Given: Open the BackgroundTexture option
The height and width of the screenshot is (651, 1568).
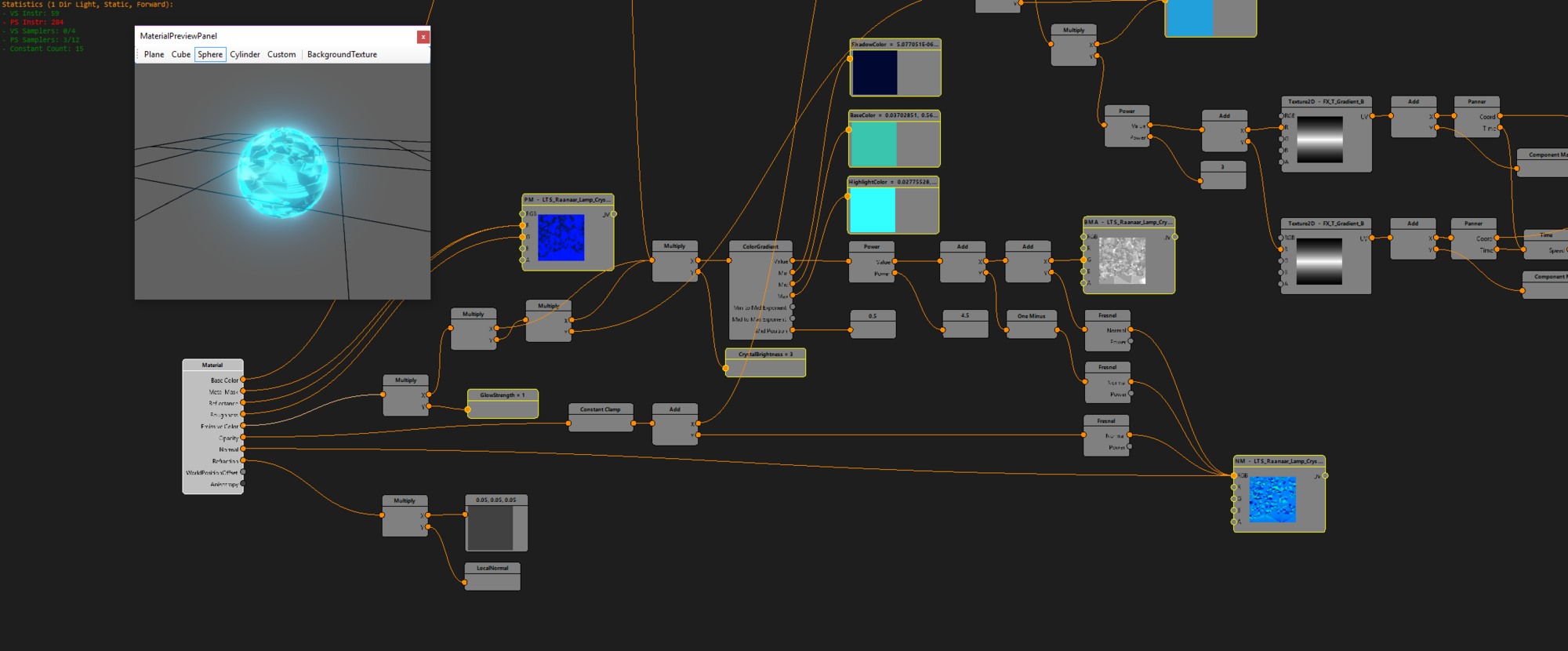Looking at the screenshot, I should (342, 55).
